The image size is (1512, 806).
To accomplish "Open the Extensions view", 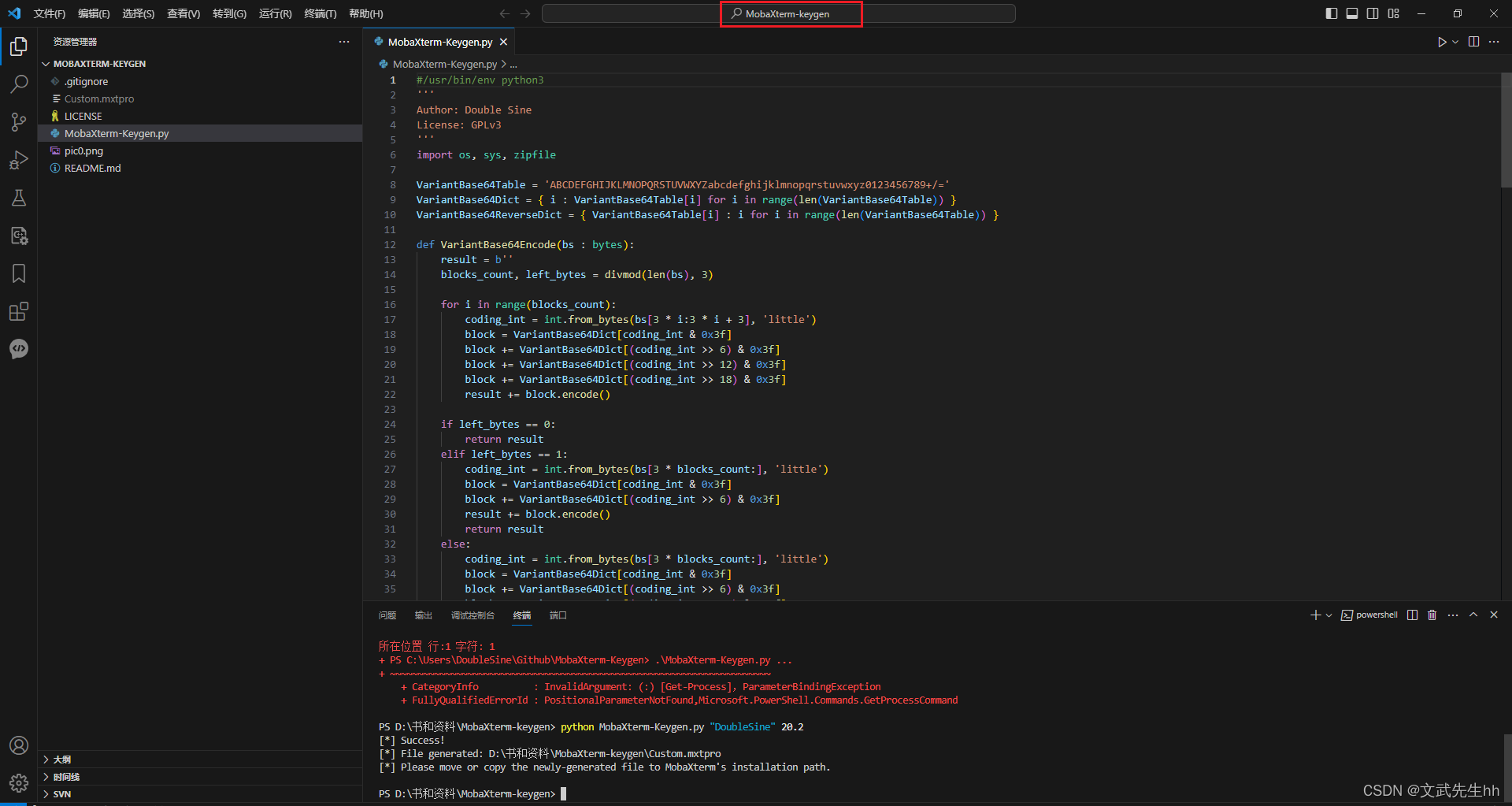I will [x=19, y=311].
